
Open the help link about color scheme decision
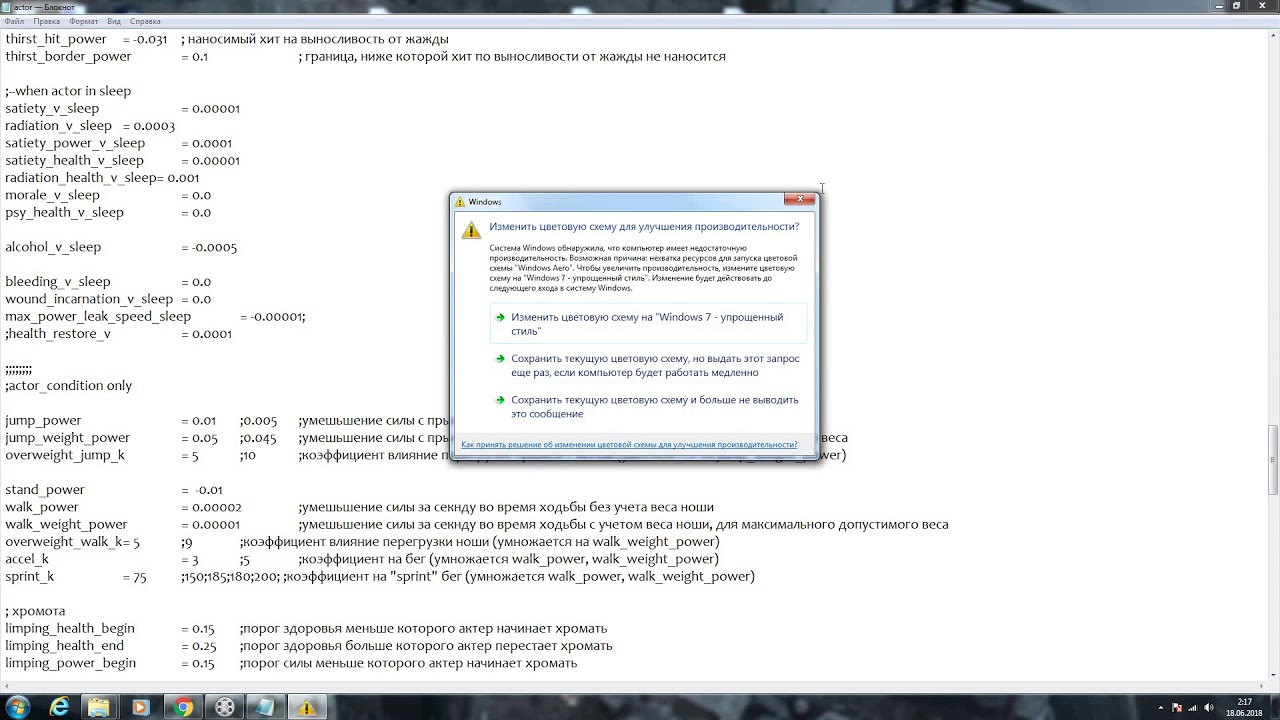point(629,445)
